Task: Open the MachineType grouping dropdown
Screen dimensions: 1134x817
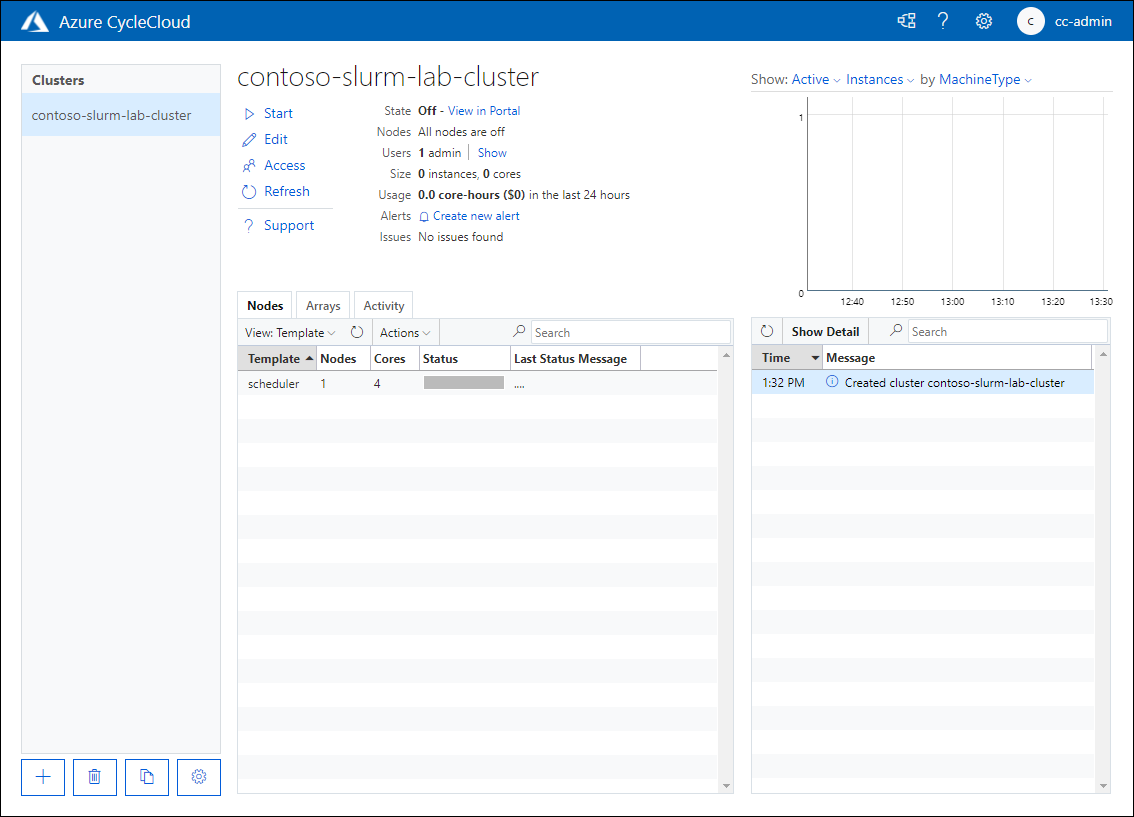Action: (976, 79)
